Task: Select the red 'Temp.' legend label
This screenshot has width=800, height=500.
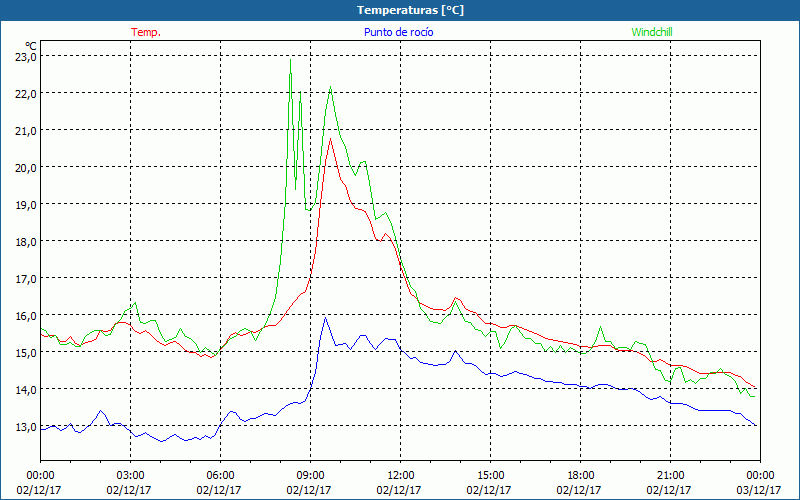Action: pos(146,32)
